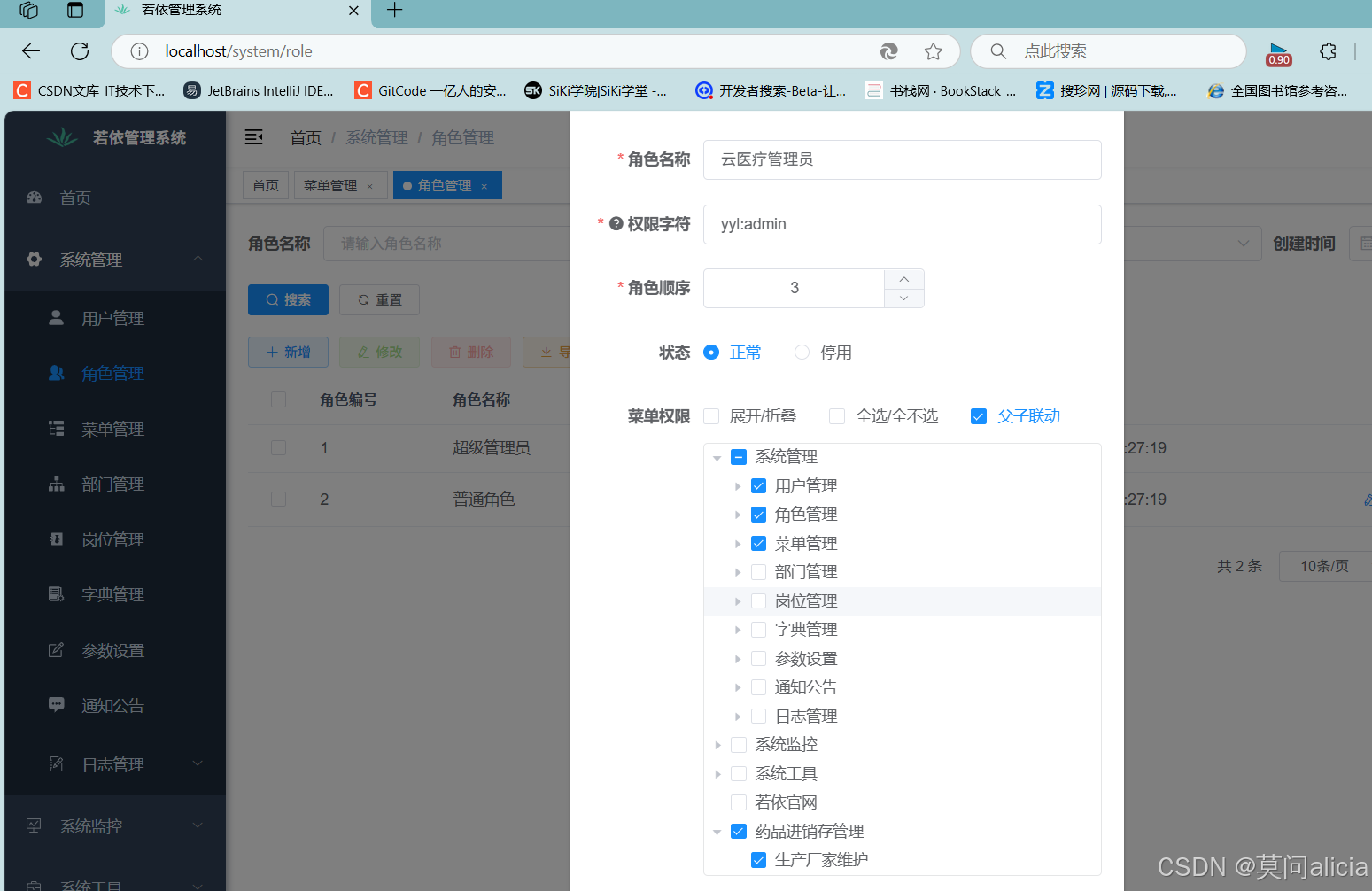Collapse the 系统管理 tree node arrow

[x=717, y=458]
